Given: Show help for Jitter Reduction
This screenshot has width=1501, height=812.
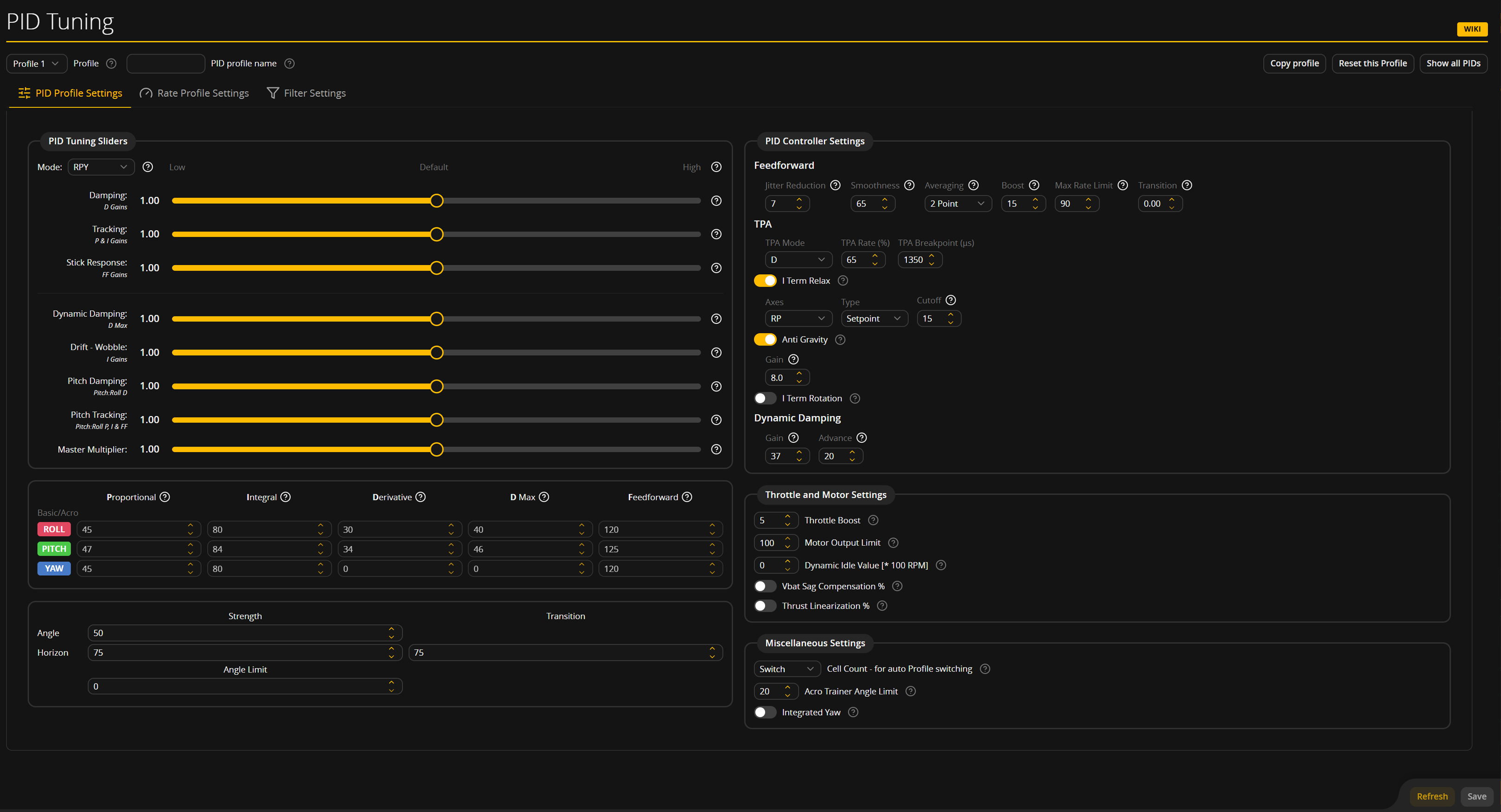Looking at the screenshot, I should [x=835, y=185].
